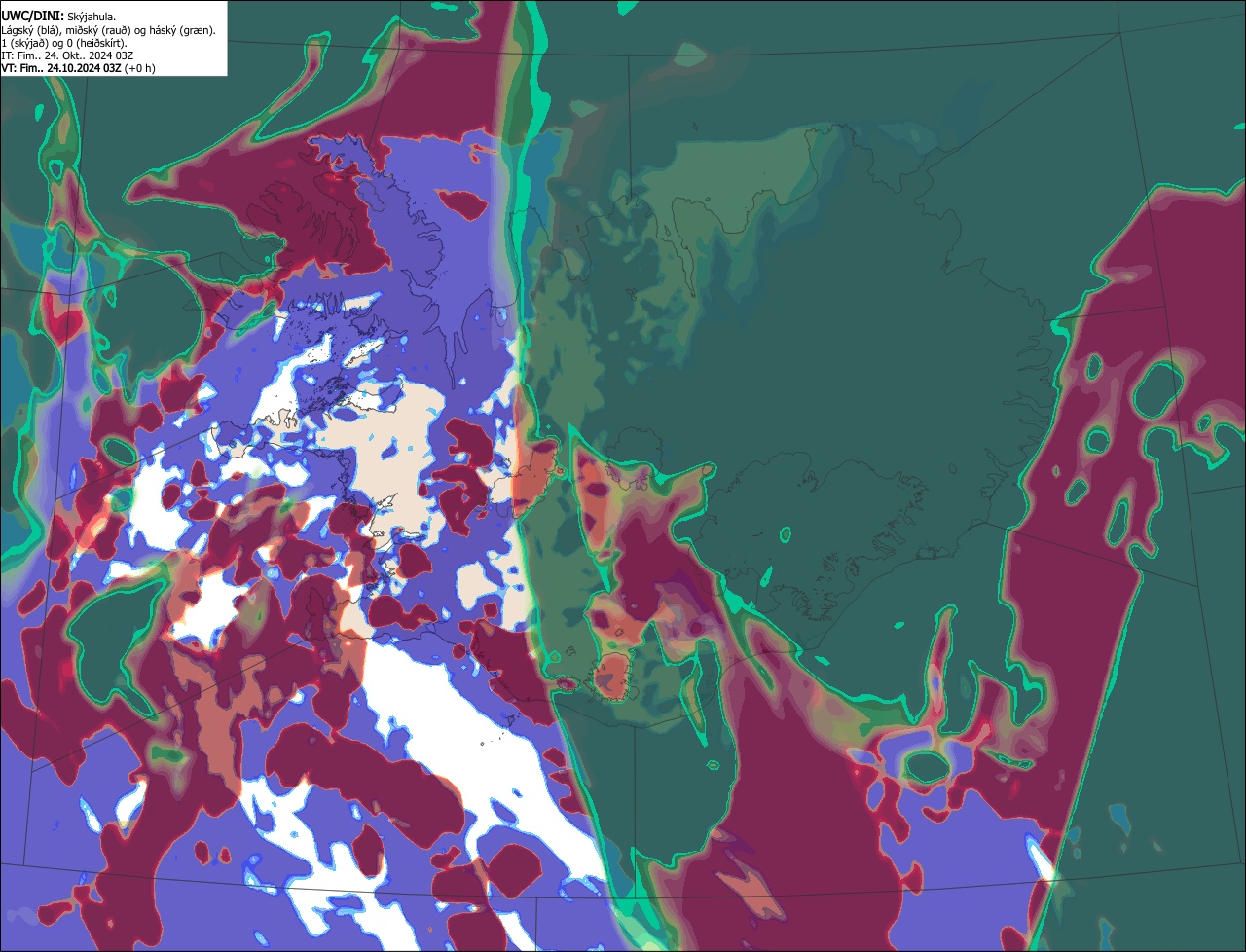Click the '1 (skýjað) og 0 (heiðskírt).' line
The height and width of the screenshot is (952, 1246).
[64, 43]
